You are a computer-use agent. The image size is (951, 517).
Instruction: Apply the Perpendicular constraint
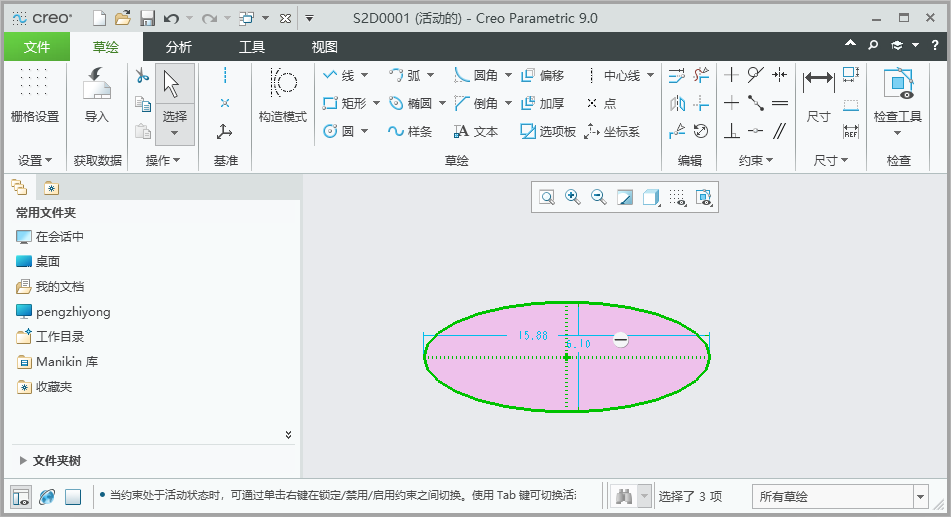[731, 131]
